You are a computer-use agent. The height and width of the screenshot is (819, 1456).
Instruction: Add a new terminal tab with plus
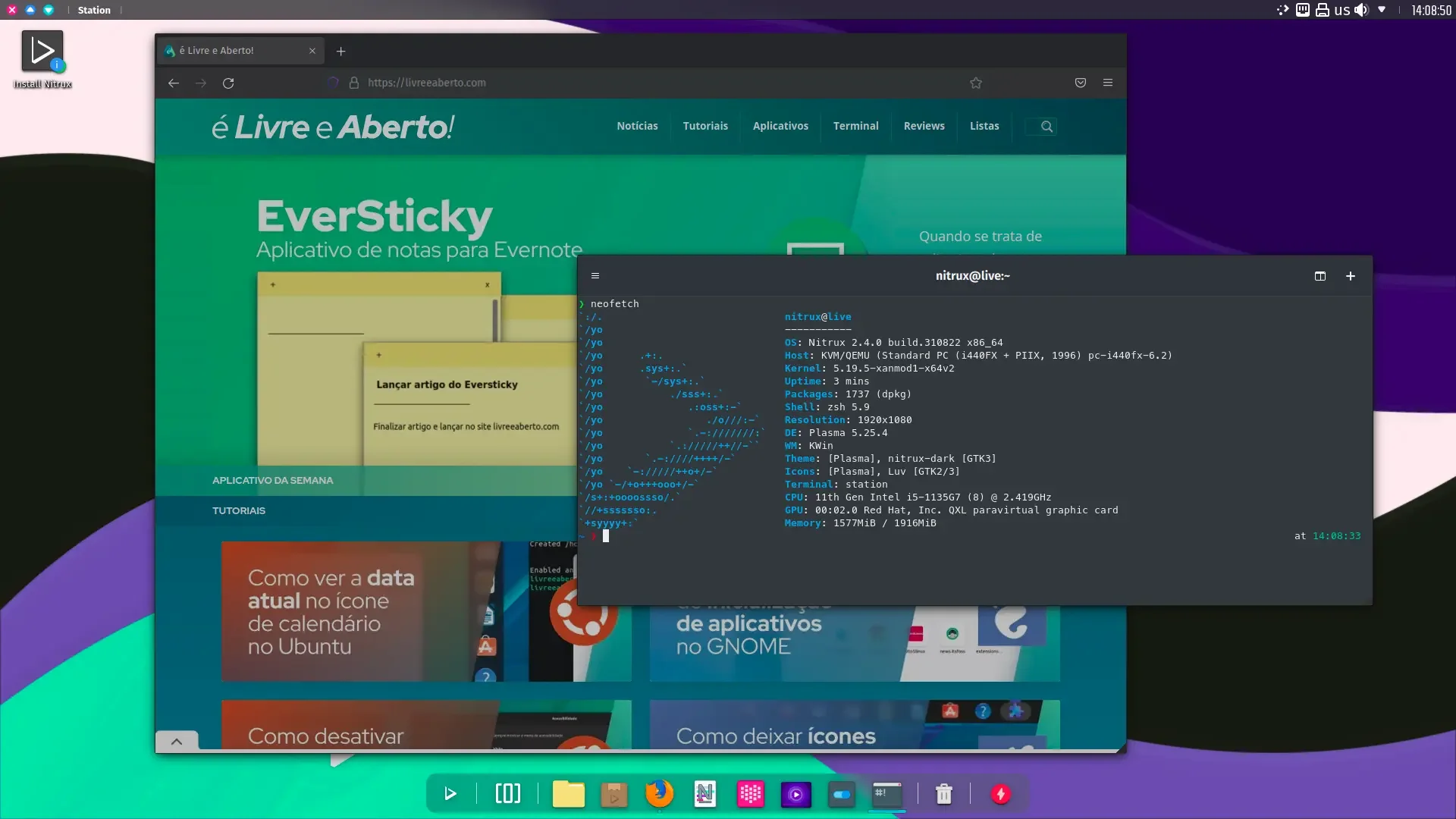coord(1351,276)
